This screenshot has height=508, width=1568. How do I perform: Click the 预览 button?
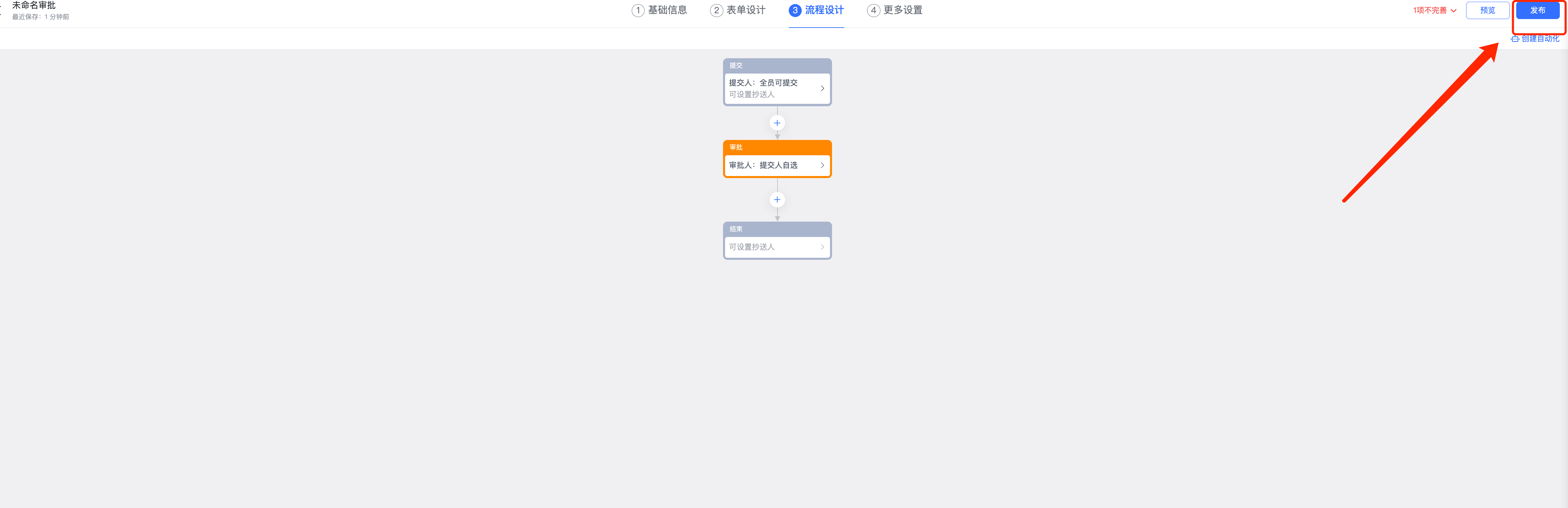click(1487, 10)
